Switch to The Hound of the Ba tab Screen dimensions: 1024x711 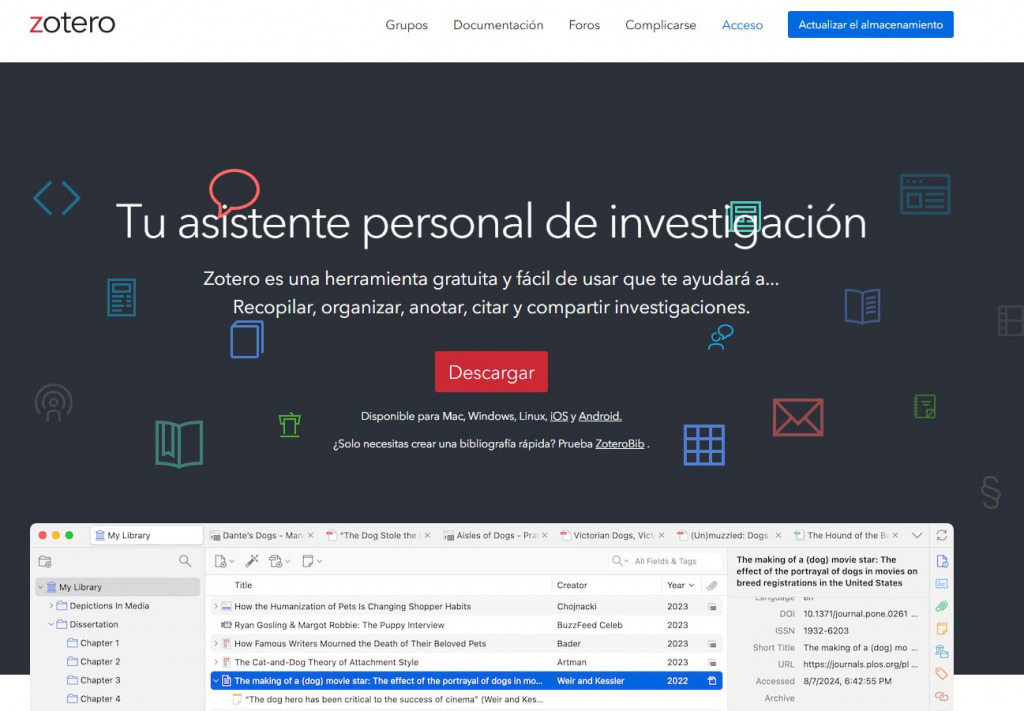coord(847,535)
